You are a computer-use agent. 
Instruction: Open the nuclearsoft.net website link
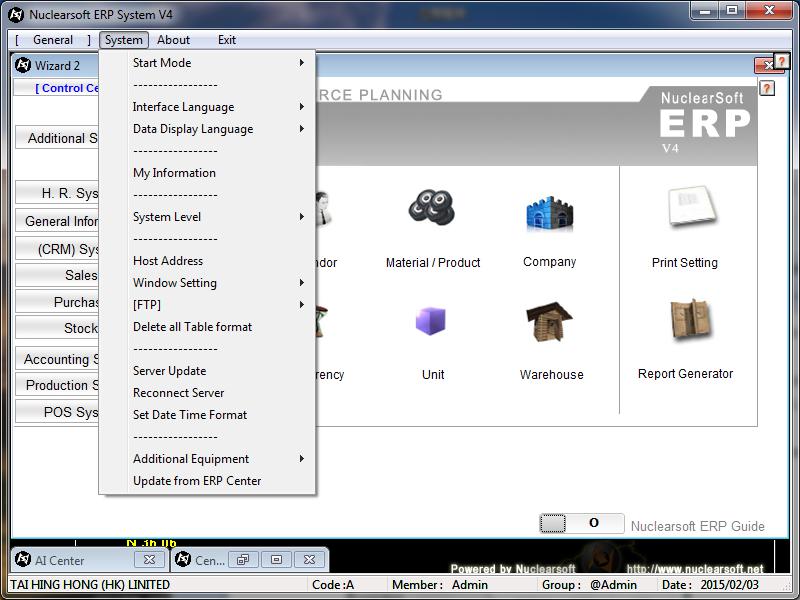(695, 568)
